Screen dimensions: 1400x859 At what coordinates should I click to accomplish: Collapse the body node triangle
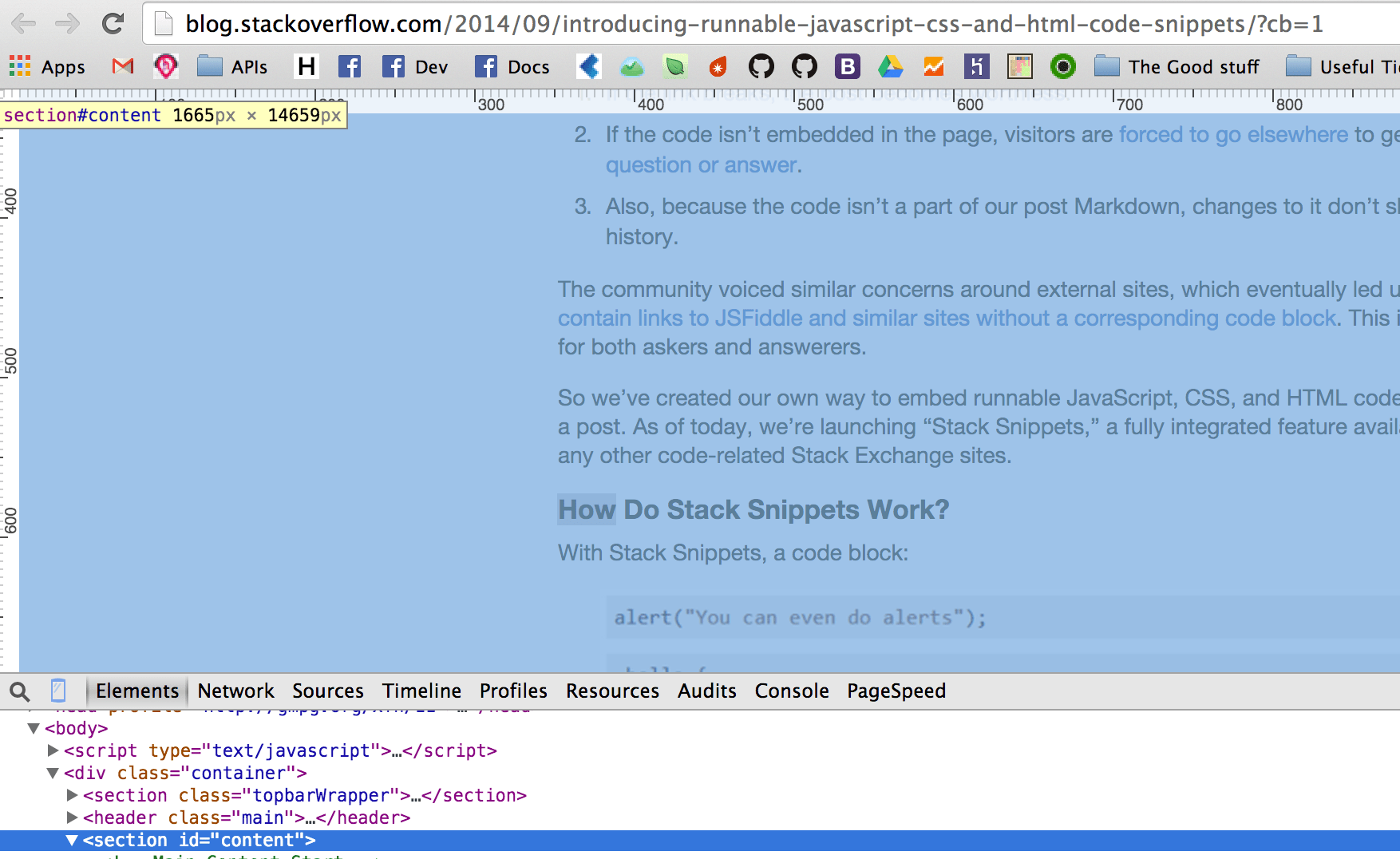[x=34, y=728]
